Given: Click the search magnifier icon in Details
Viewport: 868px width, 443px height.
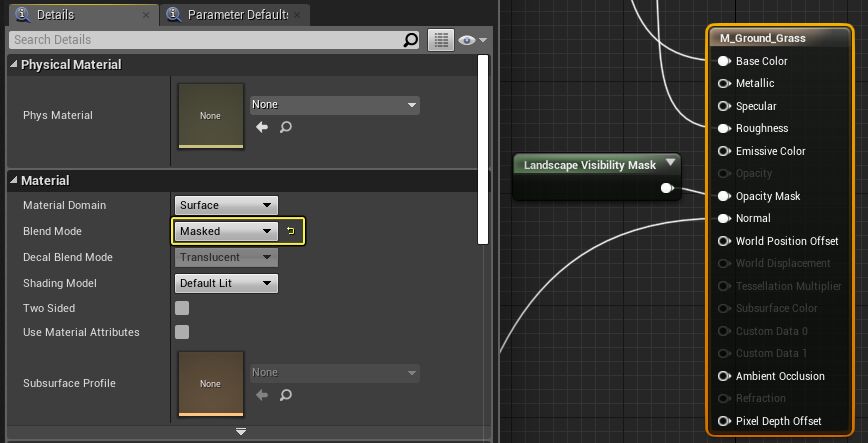Looking at the screenshot, I should (411, 40).
